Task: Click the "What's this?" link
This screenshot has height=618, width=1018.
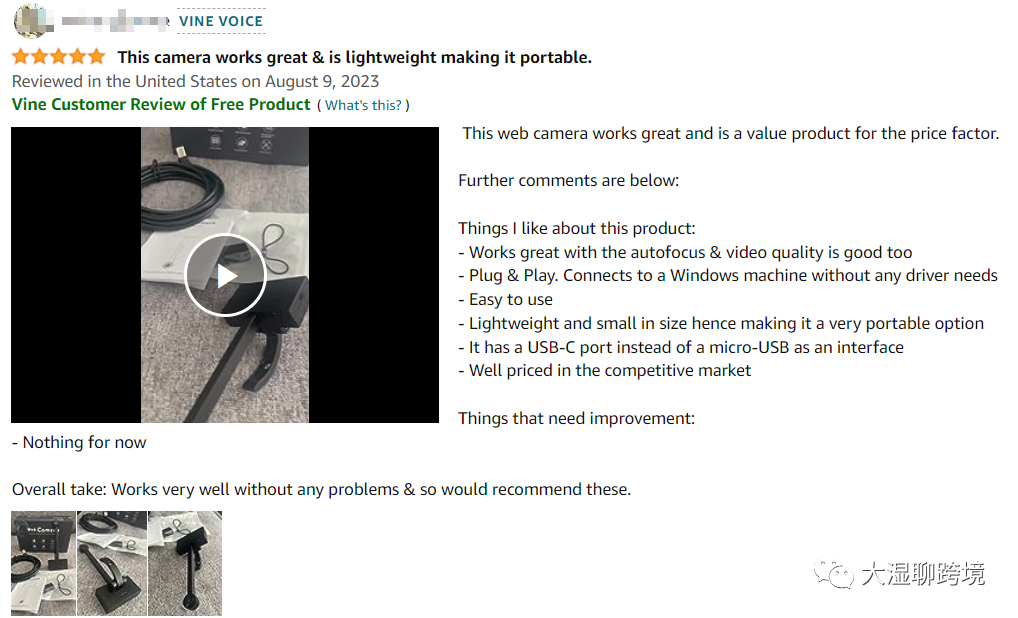Action: click(x=364, y=105)
